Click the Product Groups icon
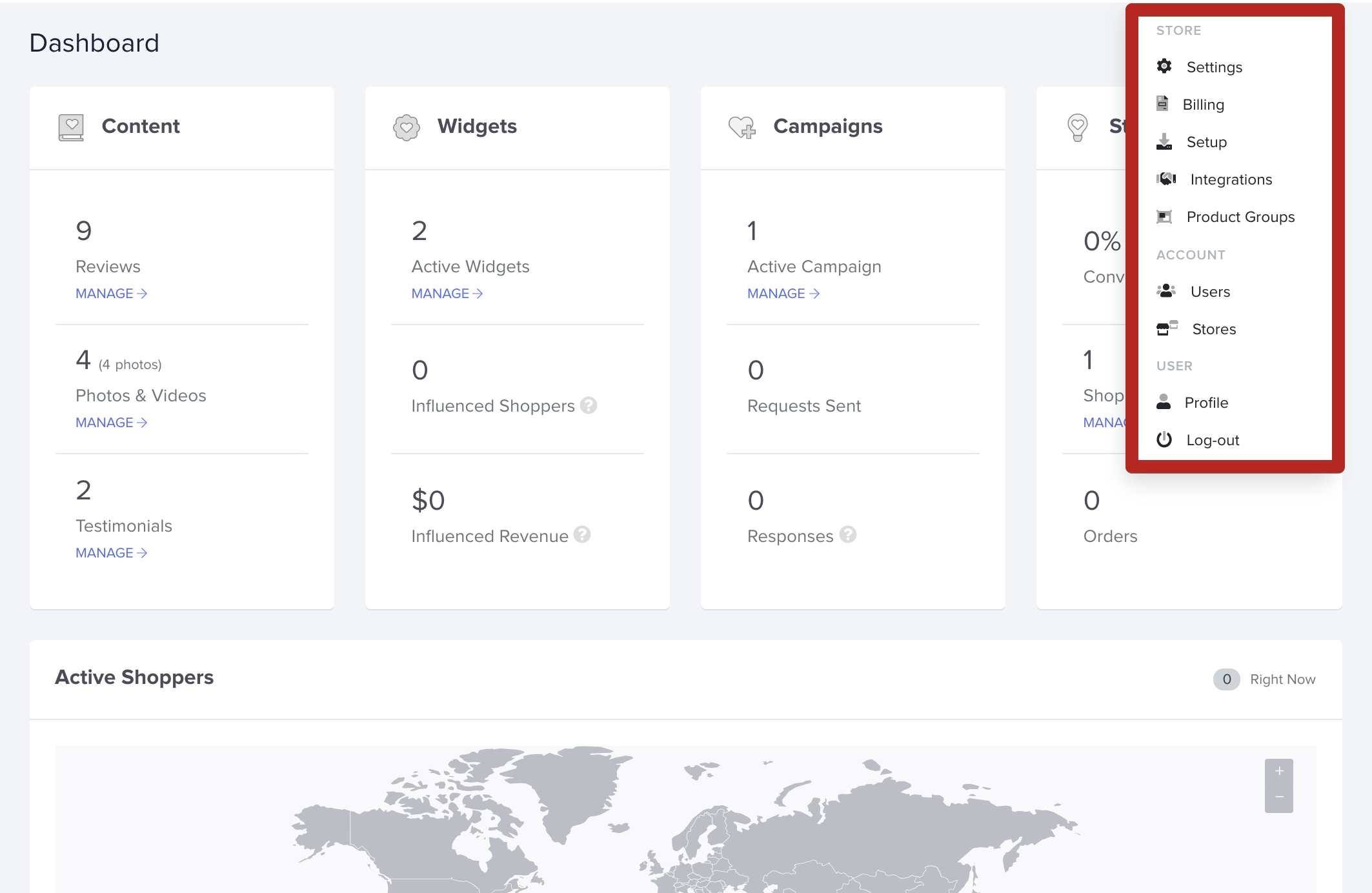 tap(1164, 216)
